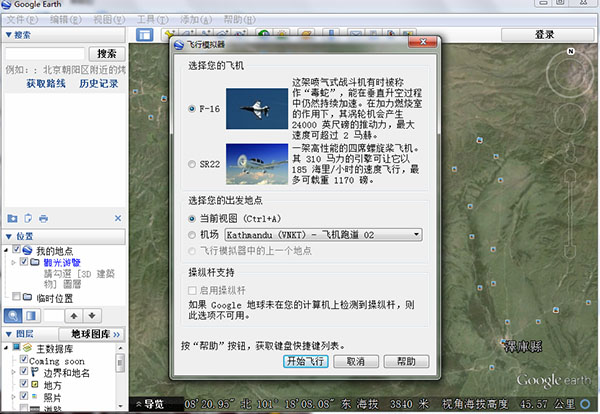Clear search results with the X icon
The height and width of the screenshot is (414, 600).
point(118,217)
